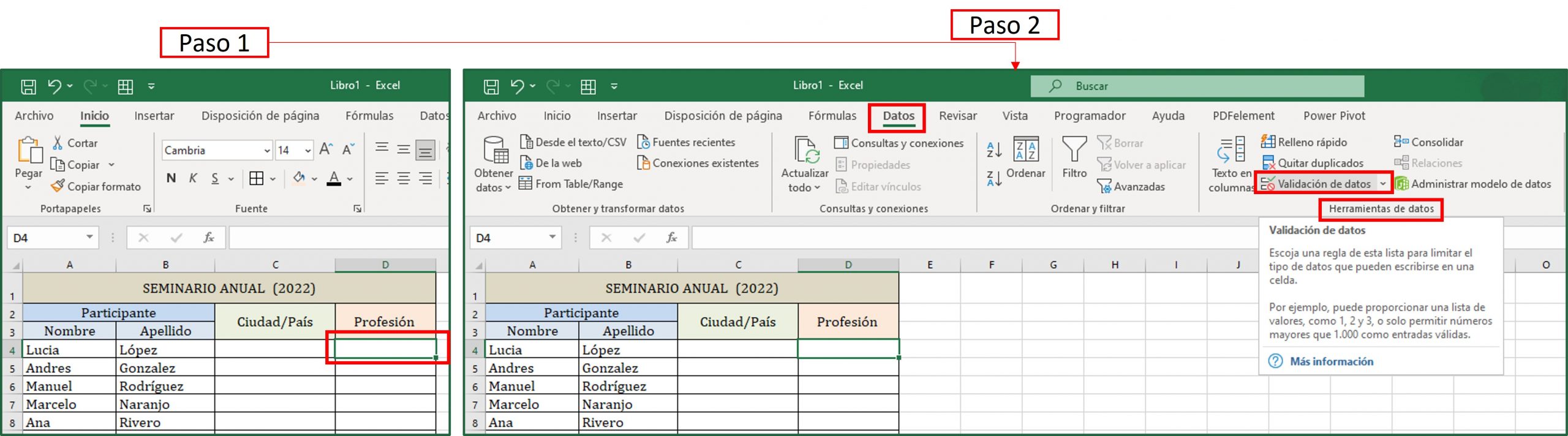The width and height of the screenshot is (1568, 436).
Task: Sort descending with the Z-A icon
Action: click(x=994, y=178)
